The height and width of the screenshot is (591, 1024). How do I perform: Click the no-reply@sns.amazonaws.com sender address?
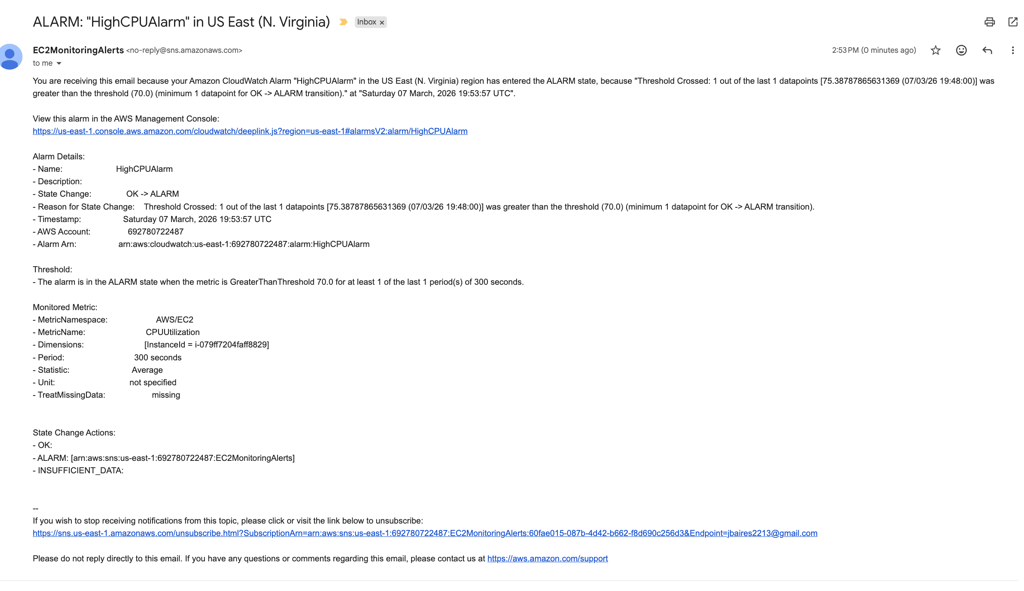click(184, 50)
